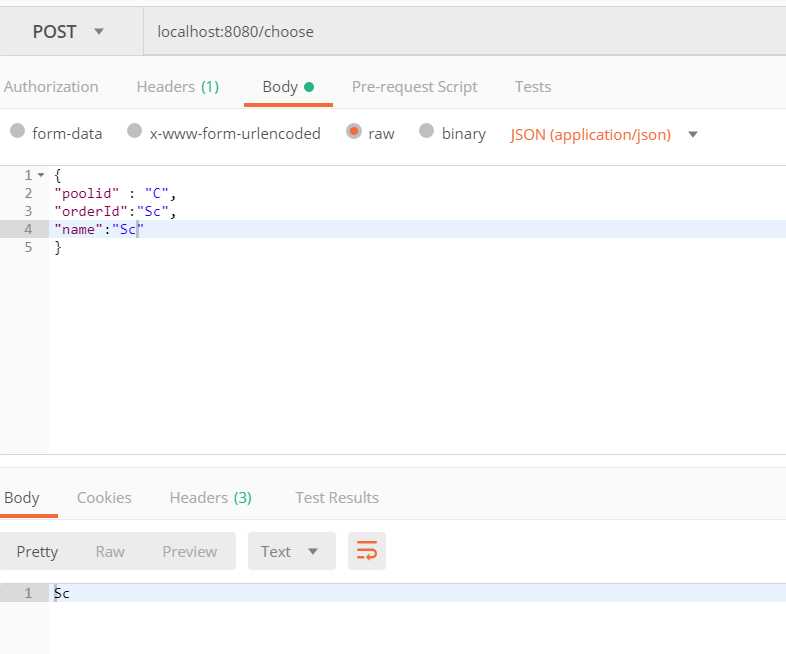Click the "name":"Sc" line in the editor
The width and height of the screenshot is (786, 654).
point(99,230)
